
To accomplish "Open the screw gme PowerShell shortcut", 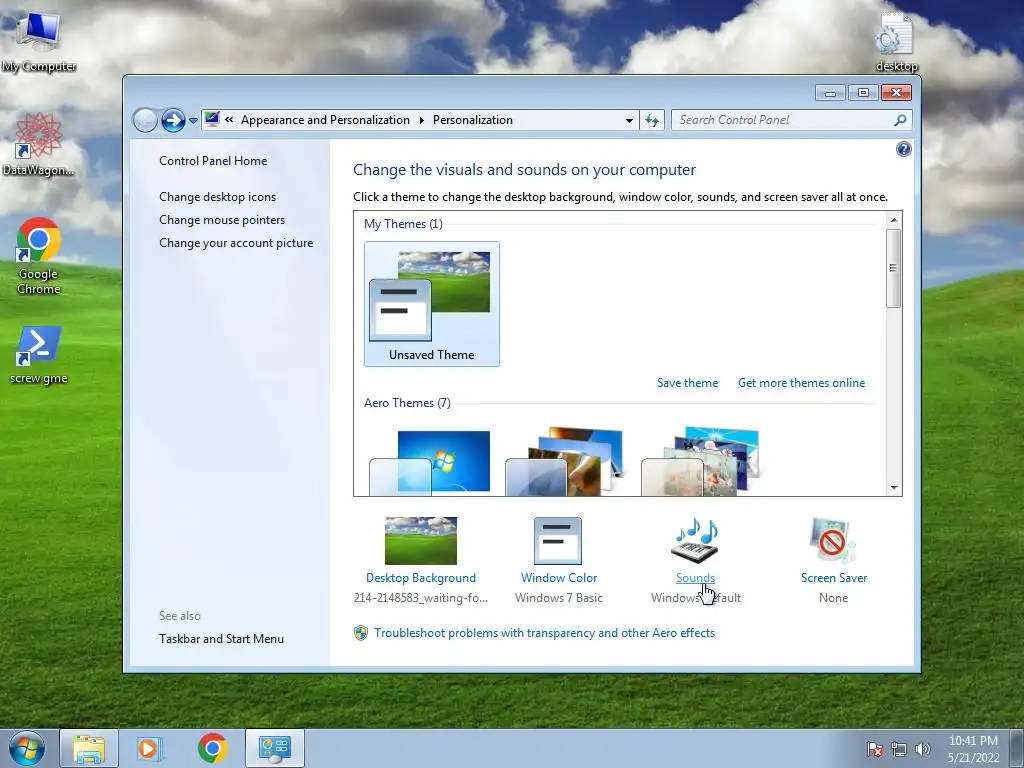I will (x=39, y=356).
